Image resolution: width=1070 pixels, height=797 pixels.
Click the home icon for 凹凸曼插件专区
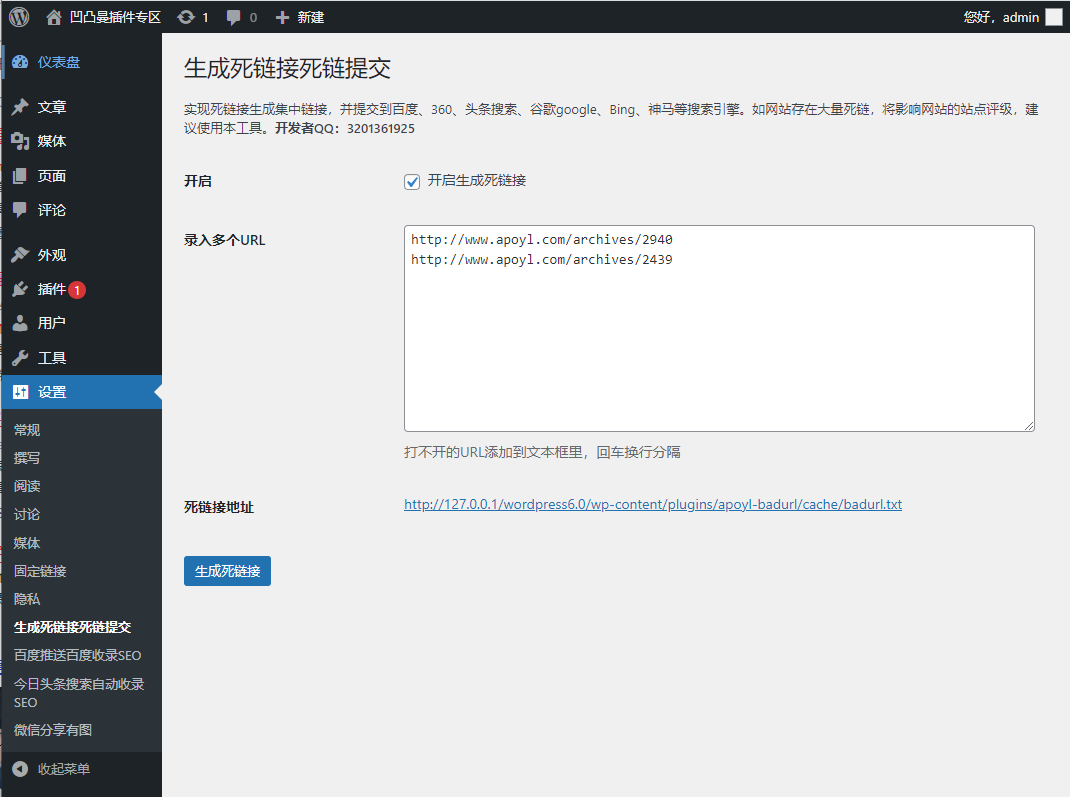coord(53,17)
